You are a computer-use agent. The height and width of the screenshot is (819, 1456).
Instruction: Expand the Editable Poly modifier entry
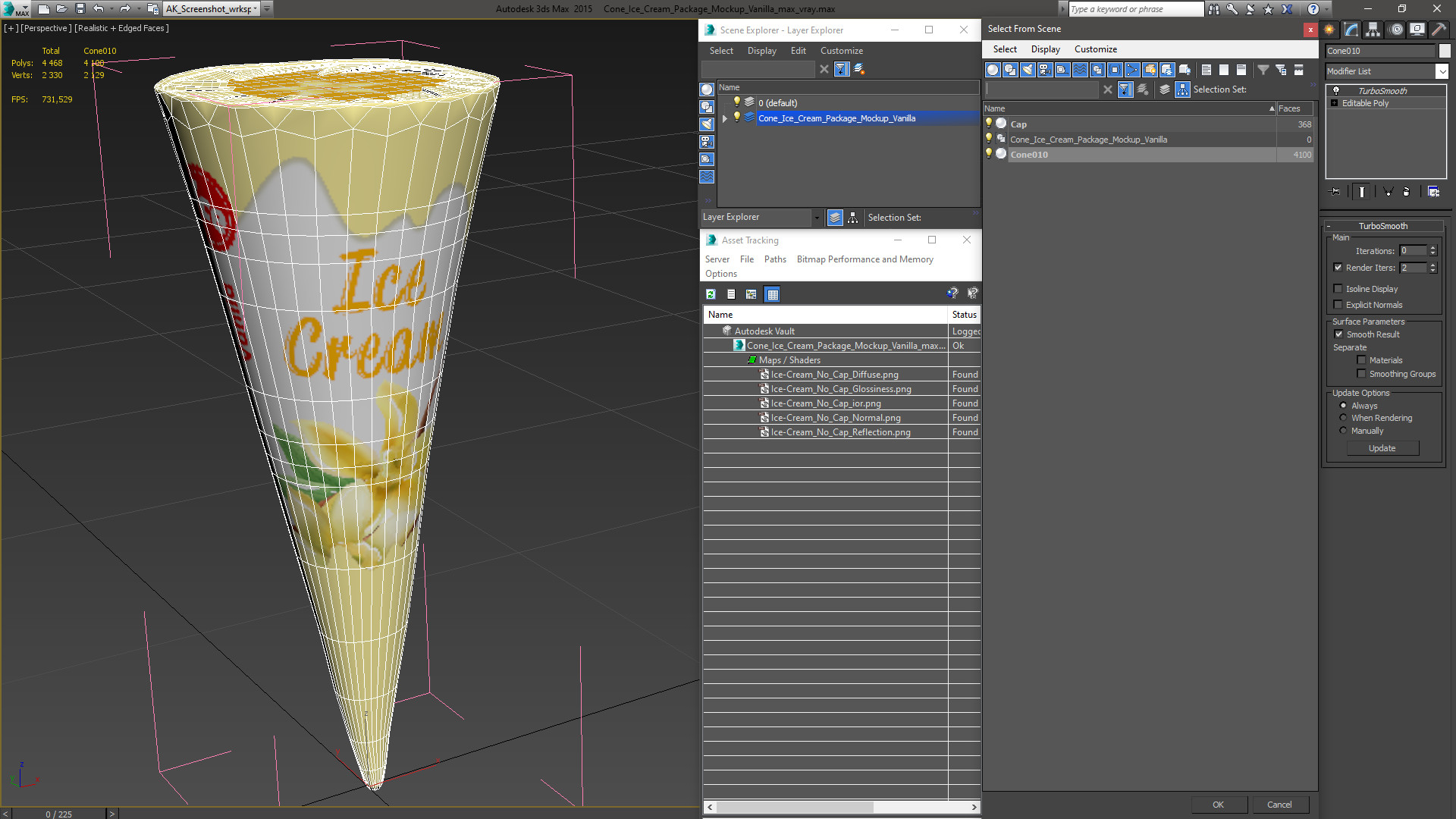click(x=1334, y=103)
